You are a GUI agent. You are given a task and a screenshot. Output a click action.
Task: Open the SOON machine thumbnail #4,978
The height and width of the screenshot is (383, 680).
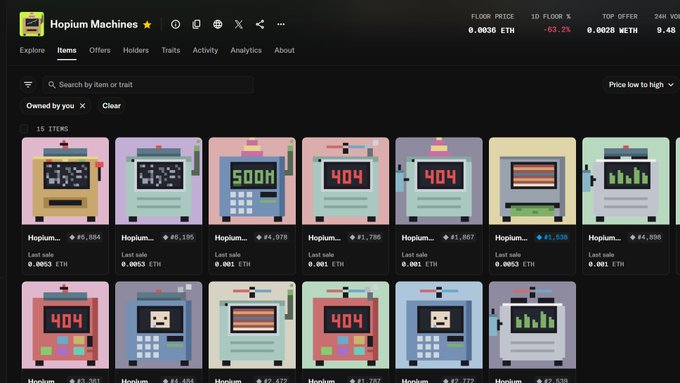(x=252, y=181)
